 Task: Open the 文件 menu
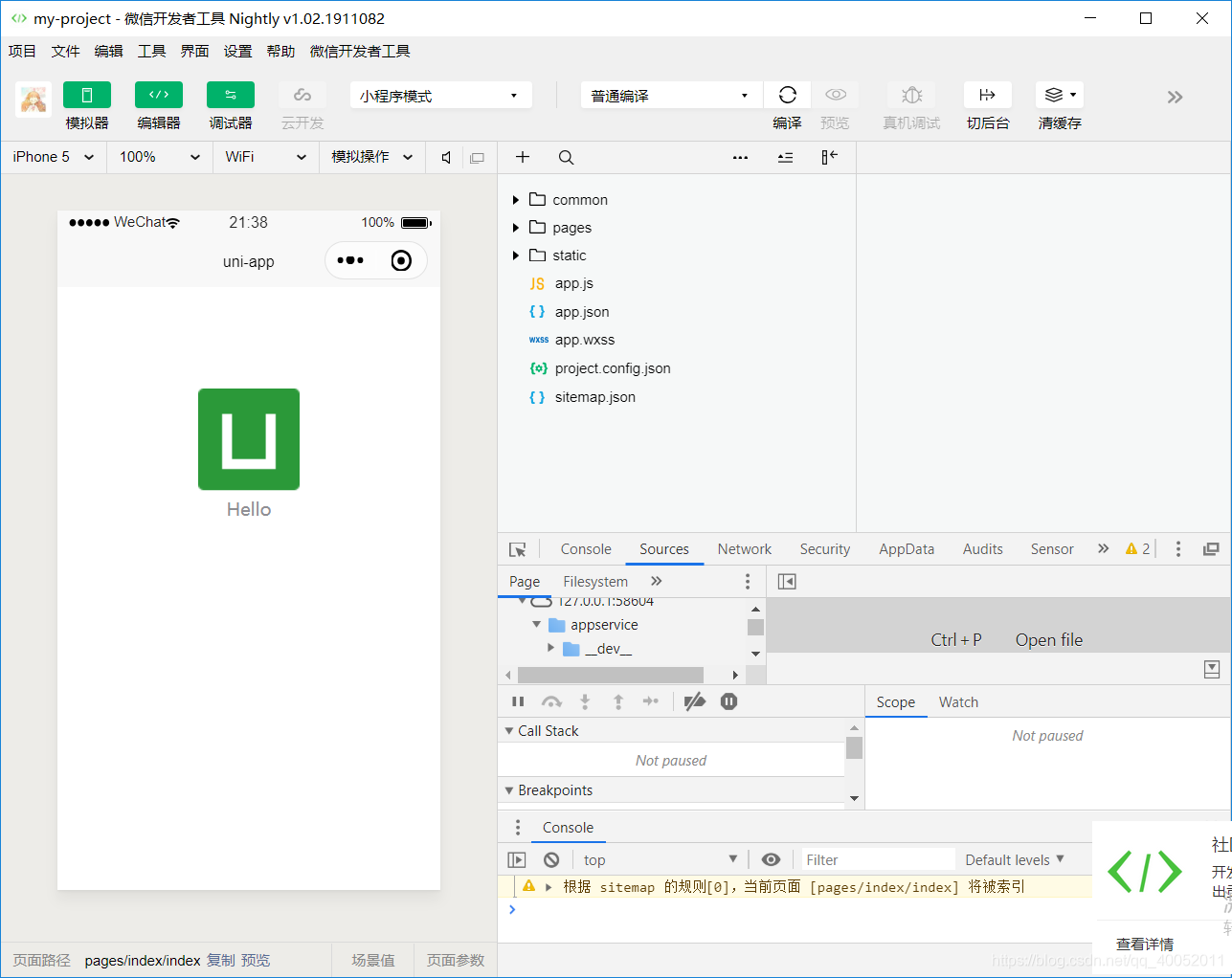click(x=65, y=52)
